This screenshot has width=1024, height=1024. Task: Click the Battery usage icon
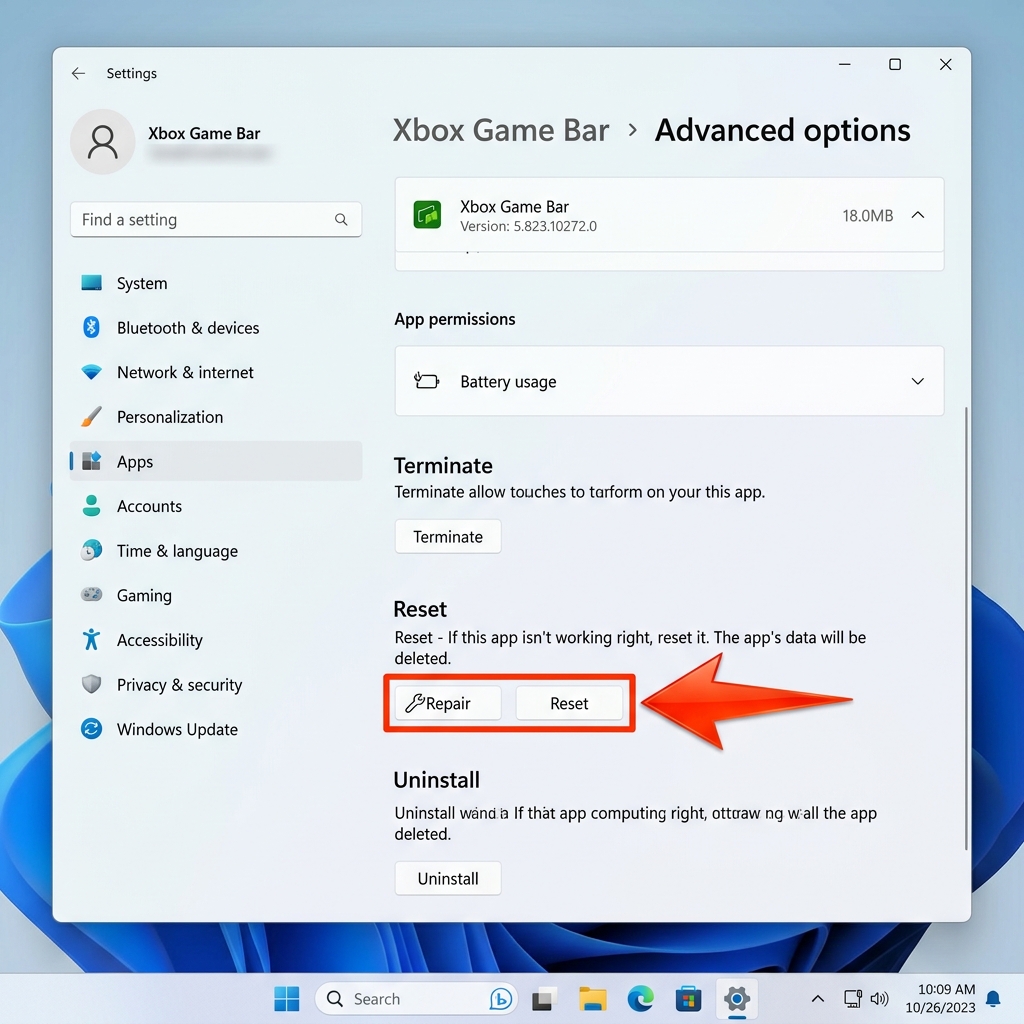(x=426, y=381)
